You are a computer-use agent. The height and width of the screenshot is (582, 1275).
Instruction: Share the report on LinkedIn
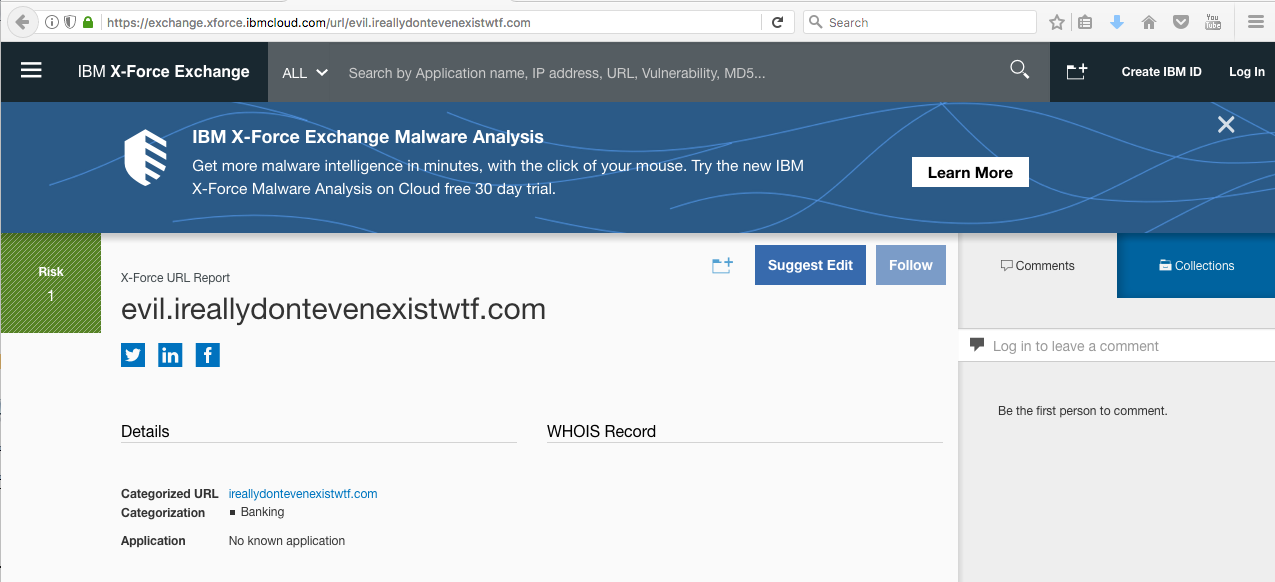[170, 355]
